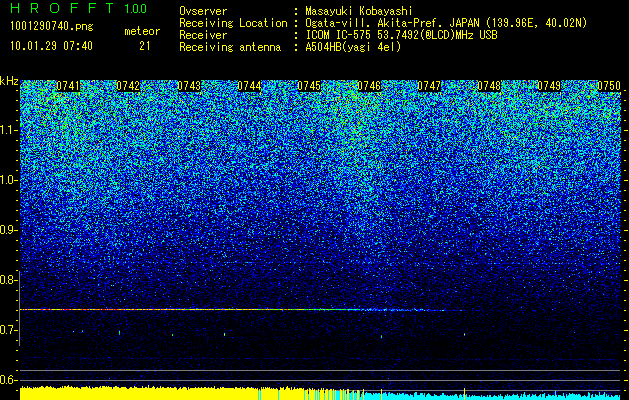This screenshot has width=629, height=400.
Task: Click the 0748 time marker
Action: (x=489, y=86)
